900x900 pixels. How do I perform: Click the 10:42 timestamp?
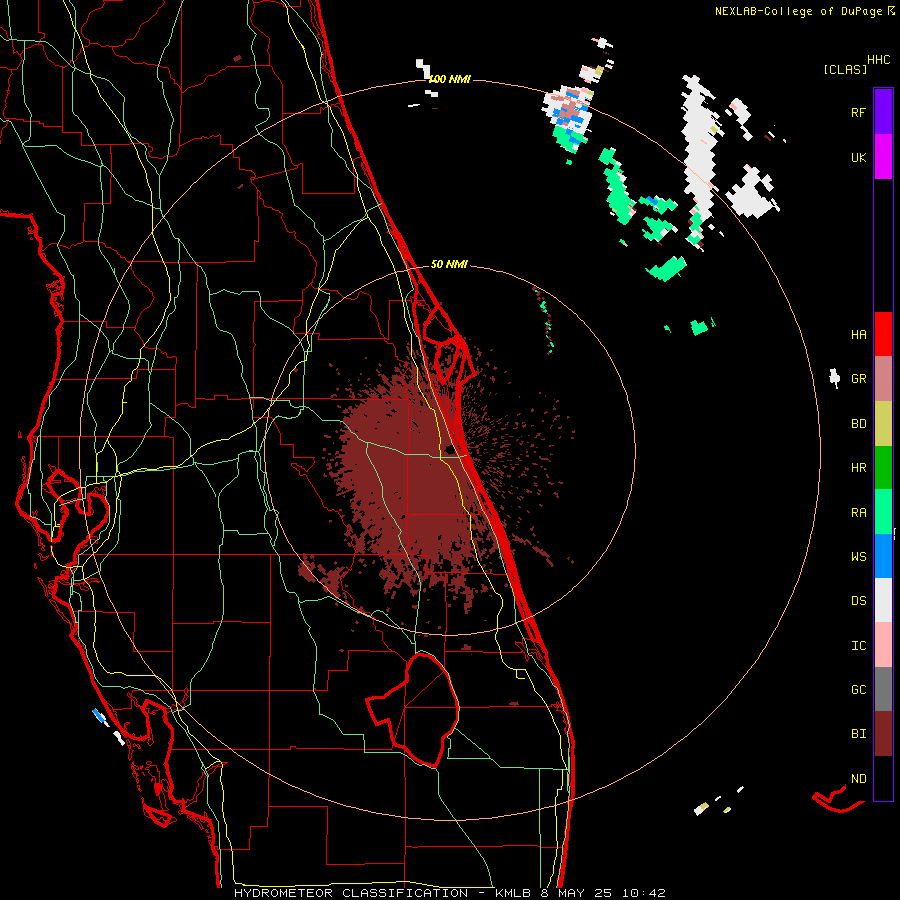645,893
